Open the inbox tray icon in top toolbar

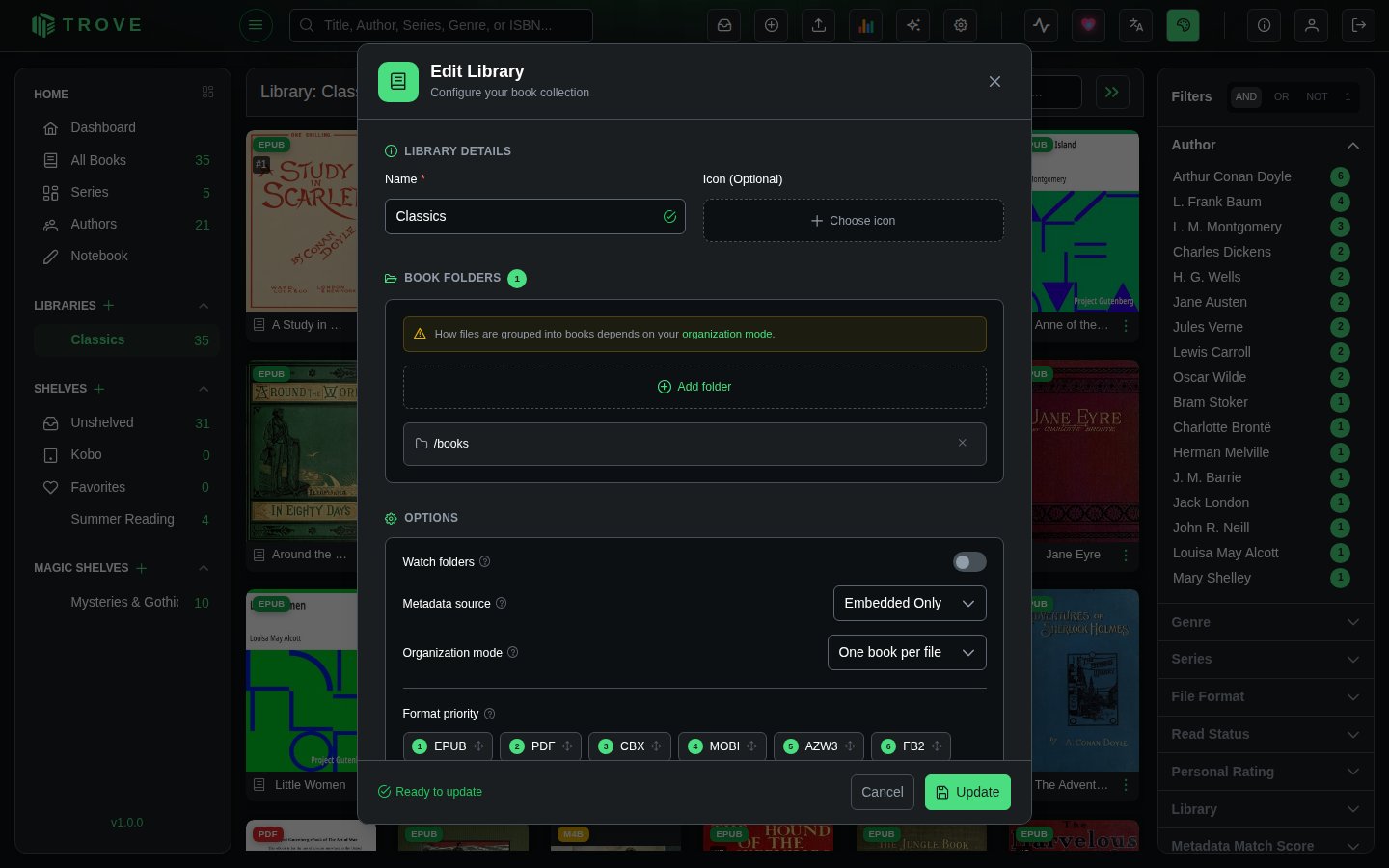pyautogui.click(x=724, y=25)
